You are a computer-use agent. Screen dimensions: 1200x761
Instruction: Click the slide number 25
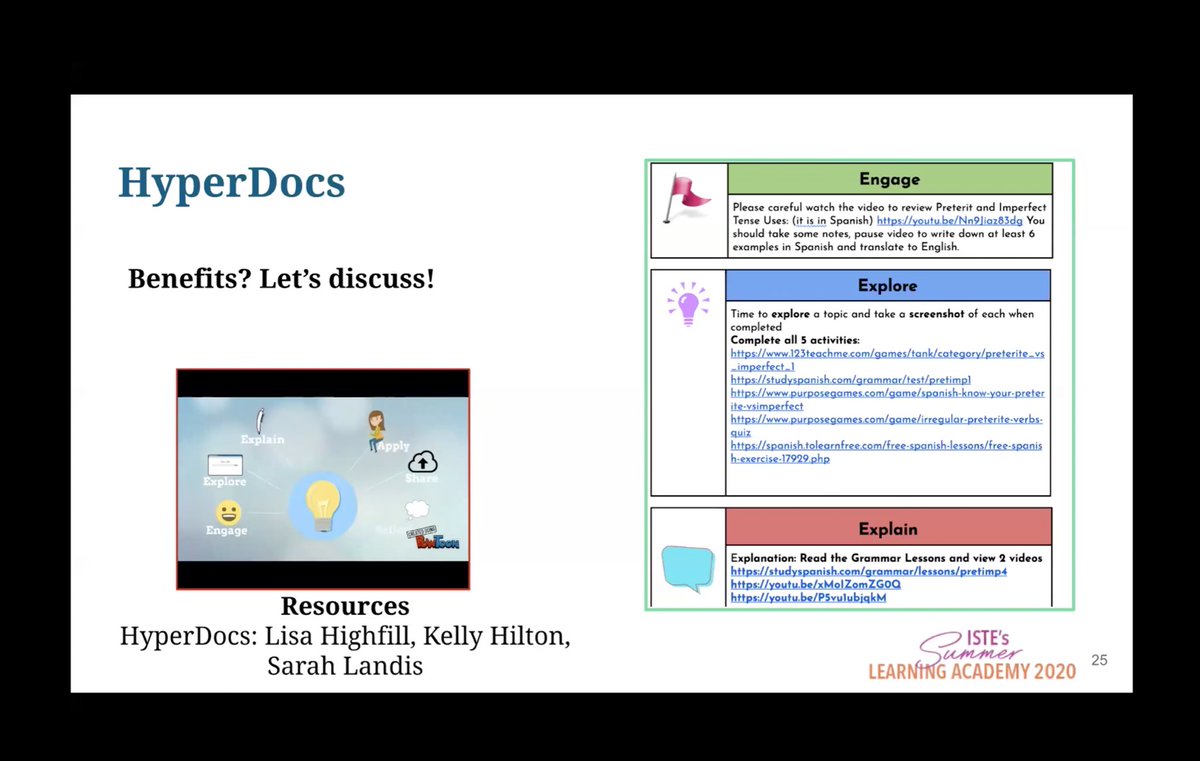1099,660
